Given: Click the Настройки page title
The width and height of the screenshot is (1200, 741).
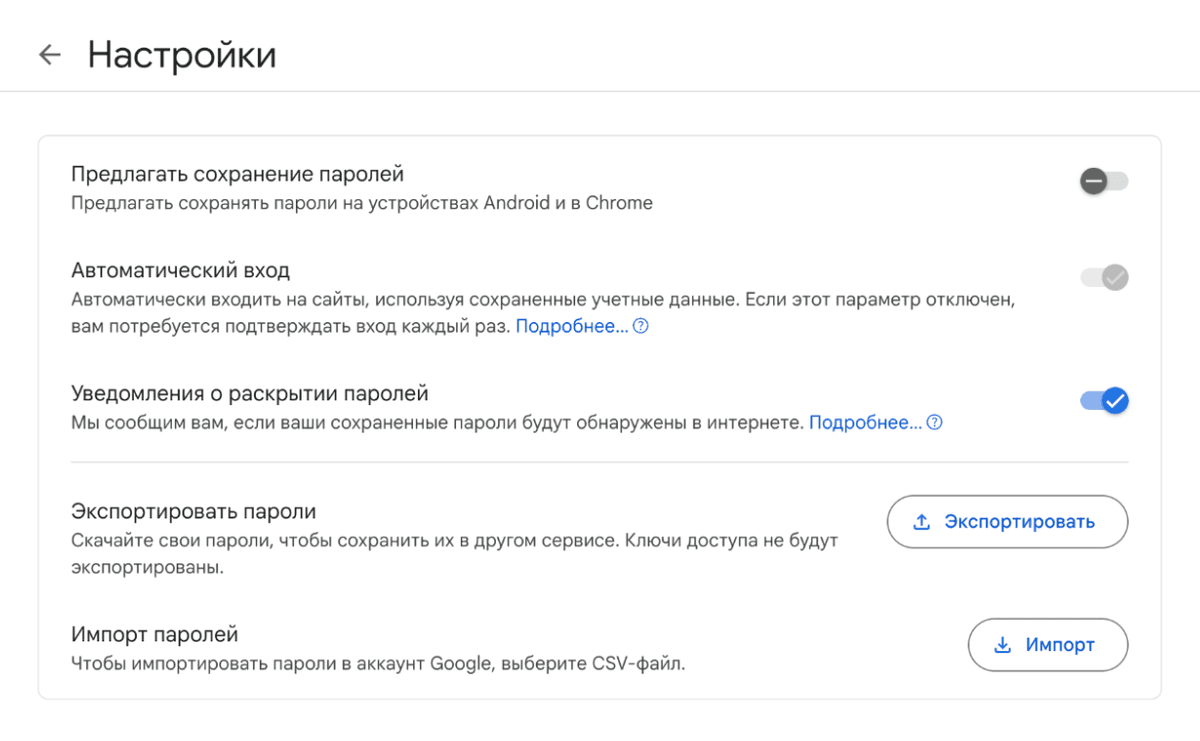Looking at the screenshot, I should coord(183,55).
